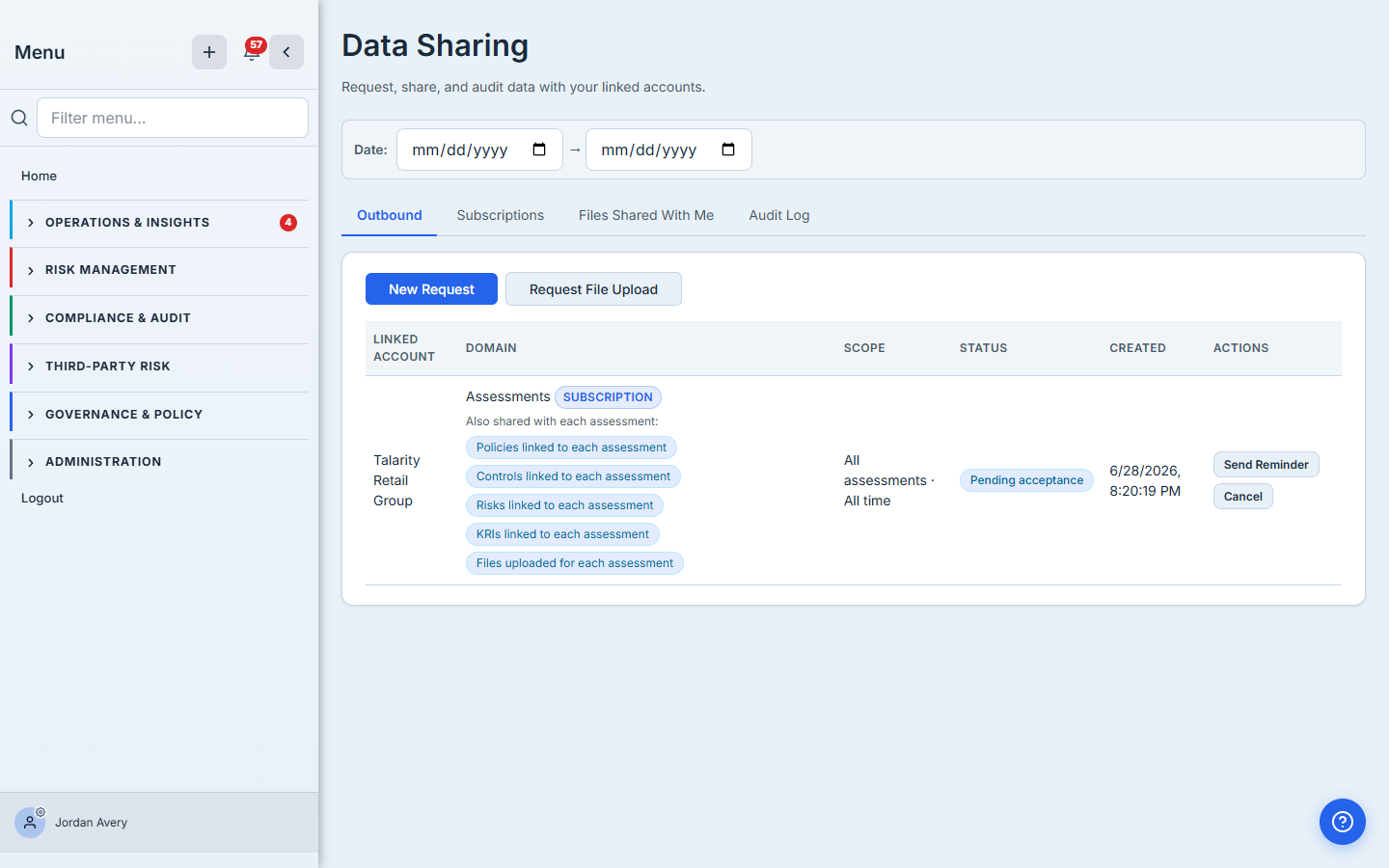
Task: Switch to the Subscriptions tab
Action: click(501, 215)
